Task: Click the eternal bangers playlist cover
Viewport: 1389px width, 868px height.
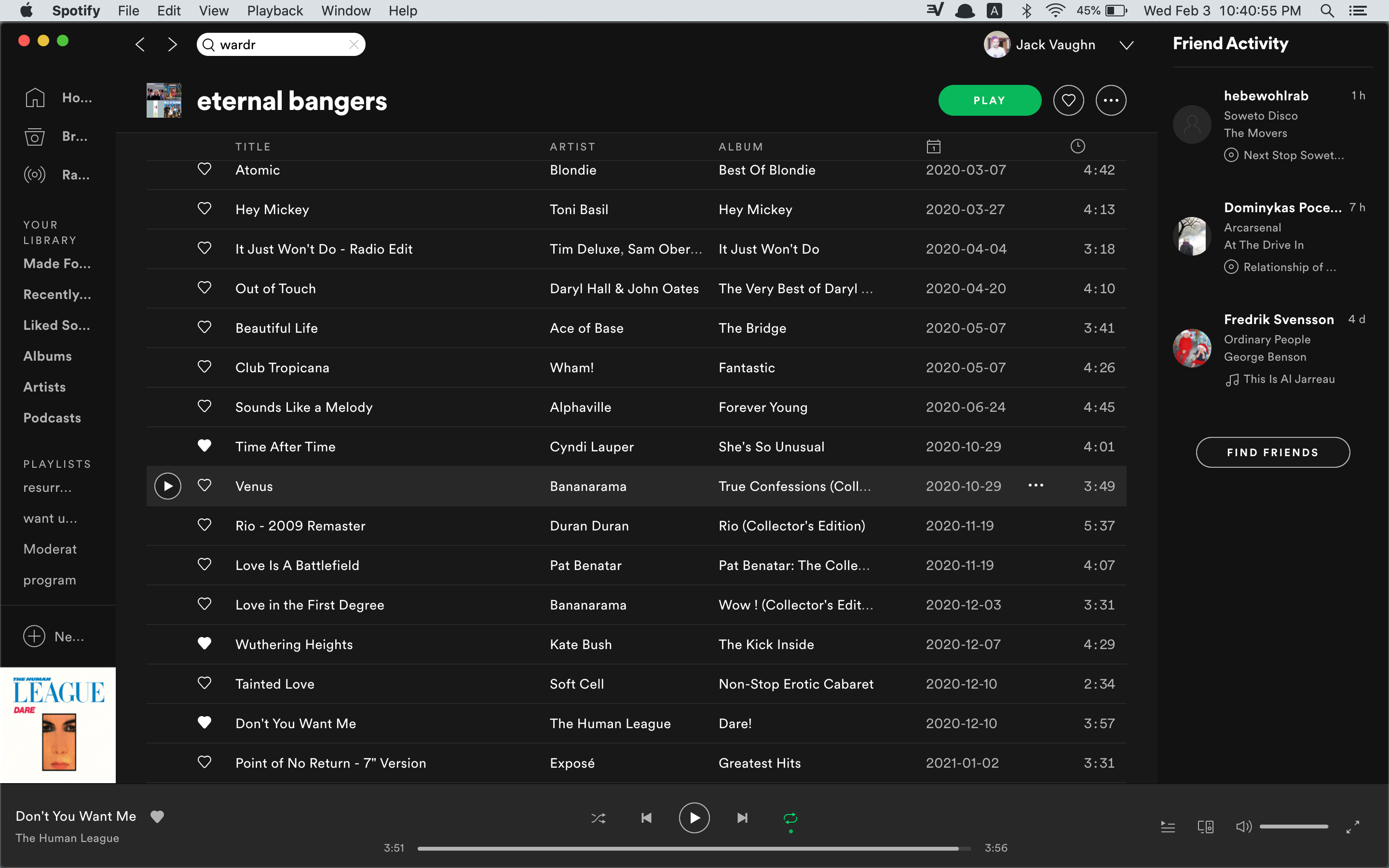Action: [x=164, y=100]
